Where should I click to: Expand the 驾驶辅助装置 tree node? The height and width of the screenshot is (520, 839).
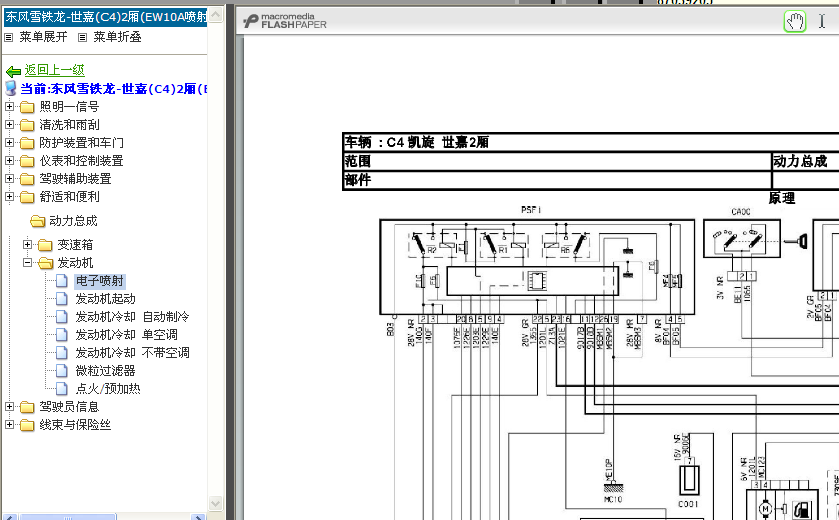point(9,178)
